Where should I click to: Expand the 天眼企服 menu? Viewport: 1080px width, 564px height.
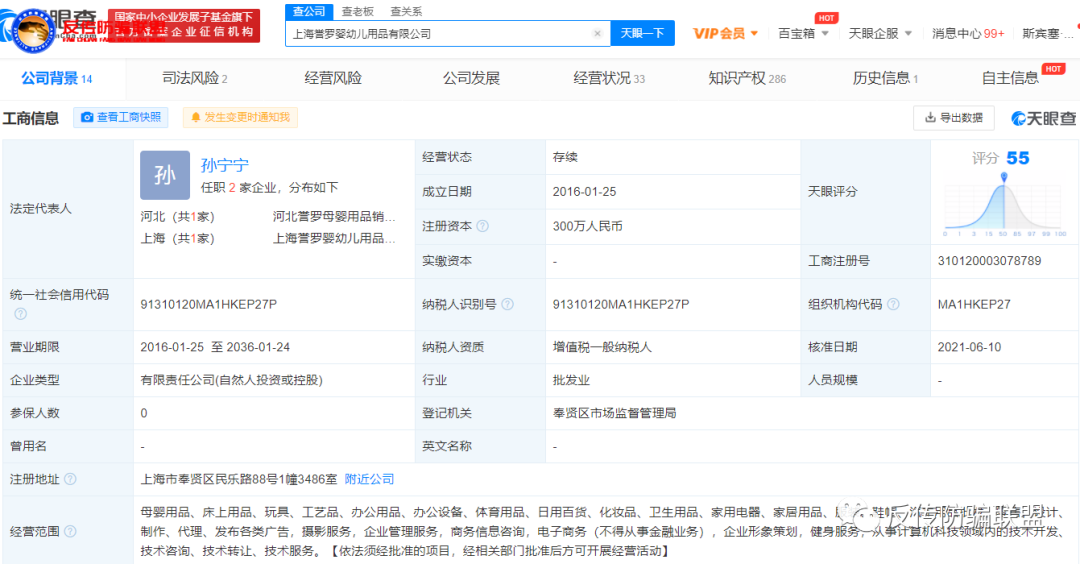pos(880,33)
